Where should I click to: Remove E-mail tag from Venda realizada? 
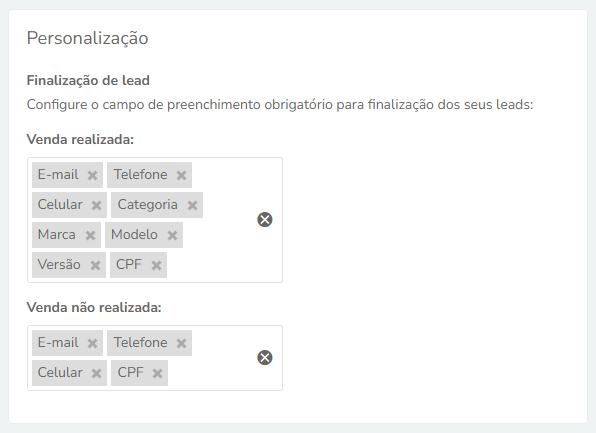pyautogui.click(x=92, y=175)
